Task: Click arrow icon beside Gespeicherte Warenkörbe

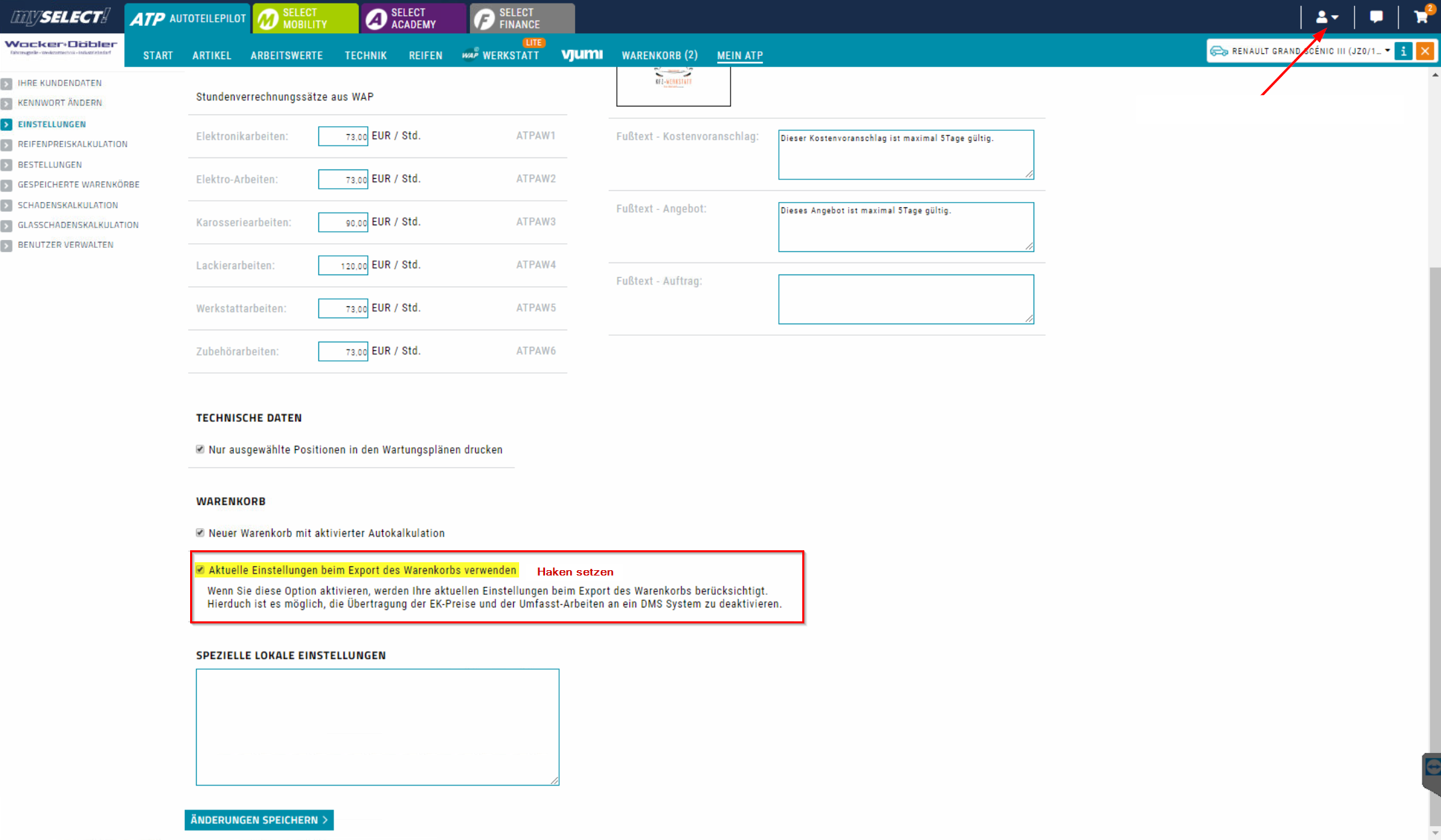Action: pyautogui.click(x=7, y=185)
